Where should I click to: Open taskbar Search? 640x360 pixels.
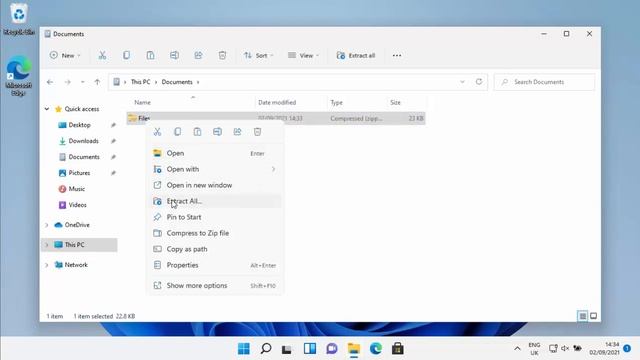[266, 349]
